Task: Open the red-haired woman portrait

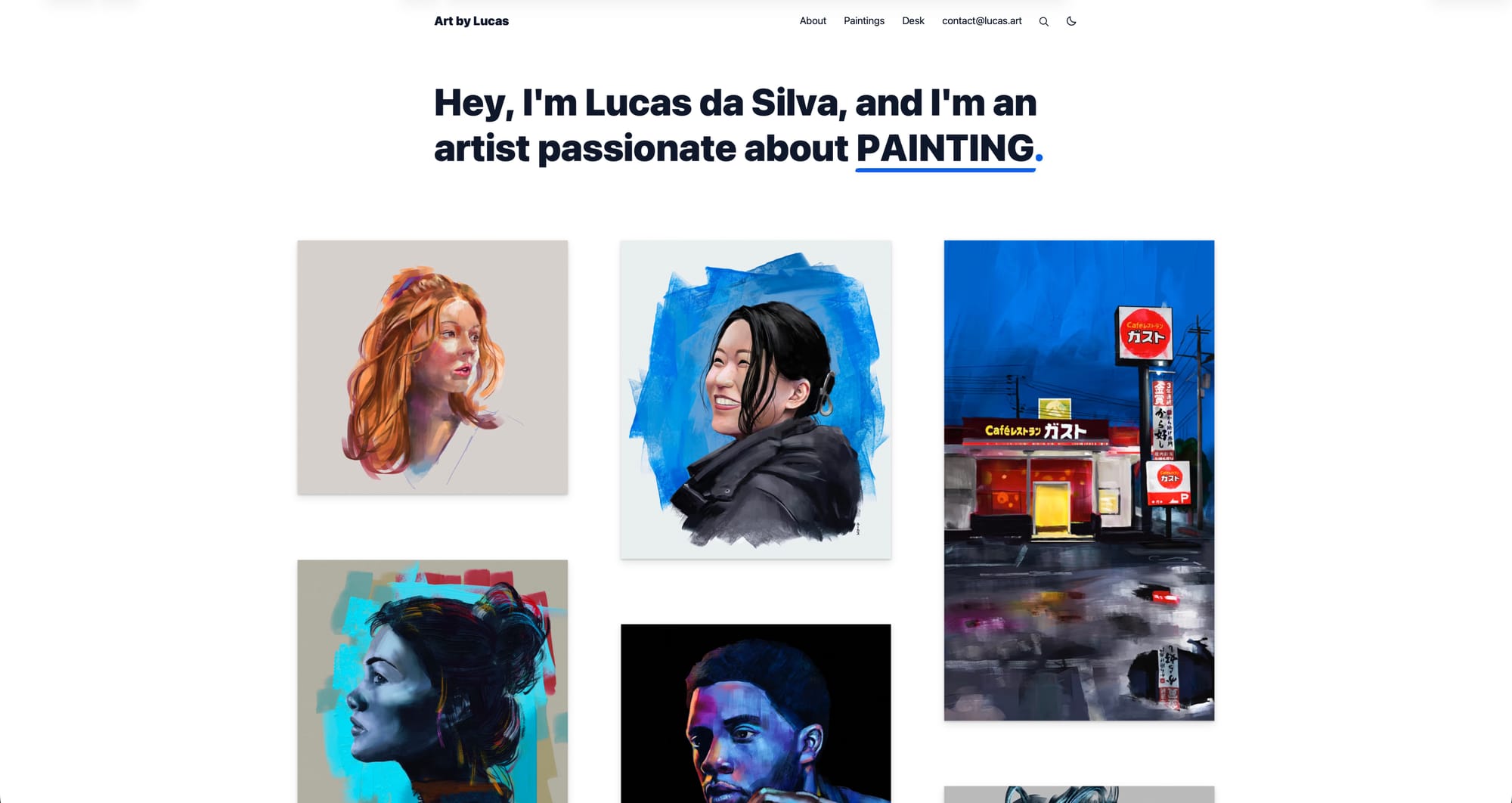Action: [432, 367]
